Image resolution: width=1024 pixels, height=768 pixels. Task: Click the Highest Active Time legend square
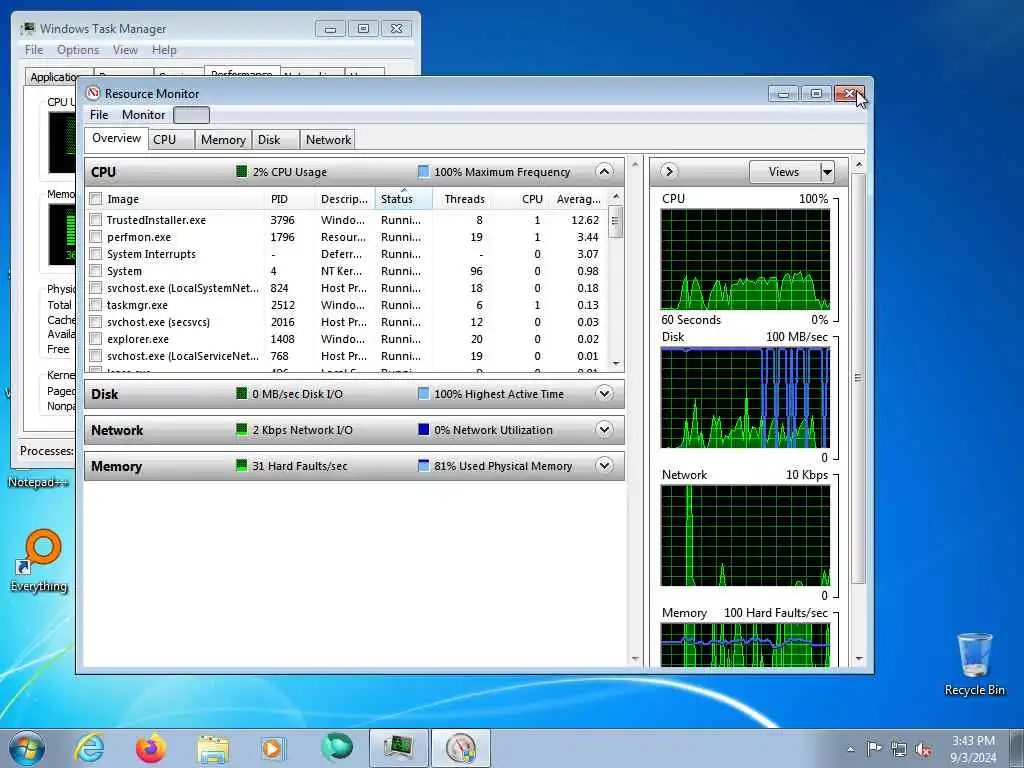[423, 394]
